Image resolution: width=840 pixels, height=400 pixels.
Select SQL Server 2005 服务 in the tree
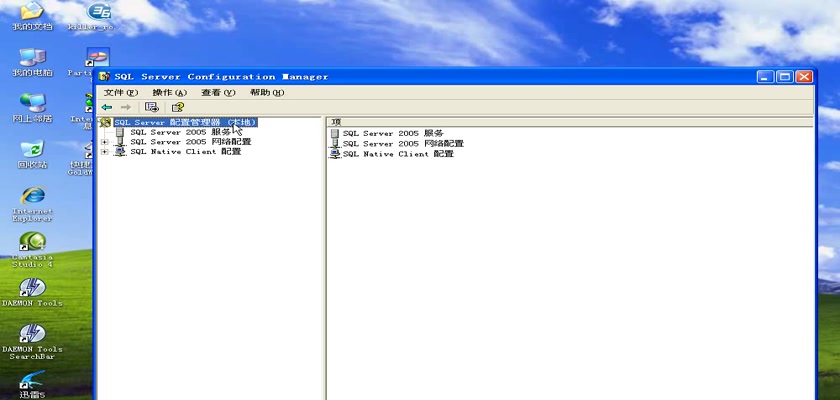[181, 132]
